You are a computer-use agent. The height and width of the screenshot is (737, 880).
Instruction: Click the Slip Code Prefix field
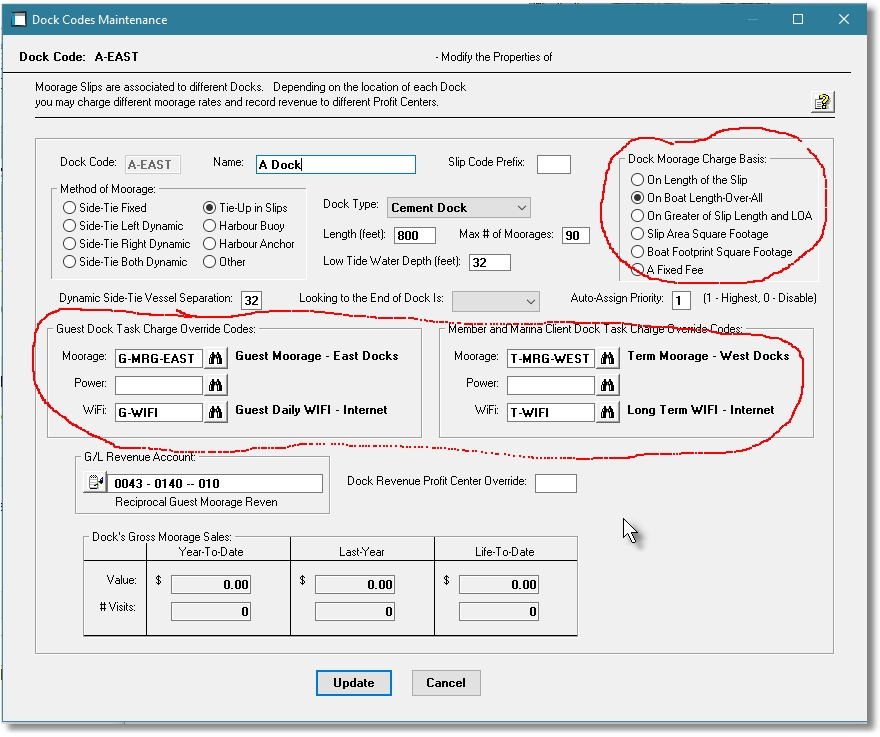tap(554, 164)
